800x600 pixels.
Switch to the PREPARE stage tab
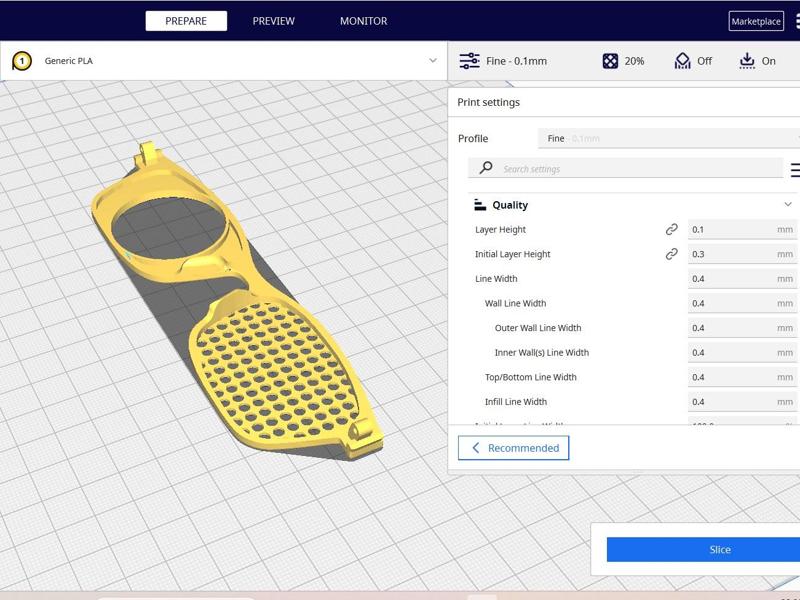click(186, 21)
